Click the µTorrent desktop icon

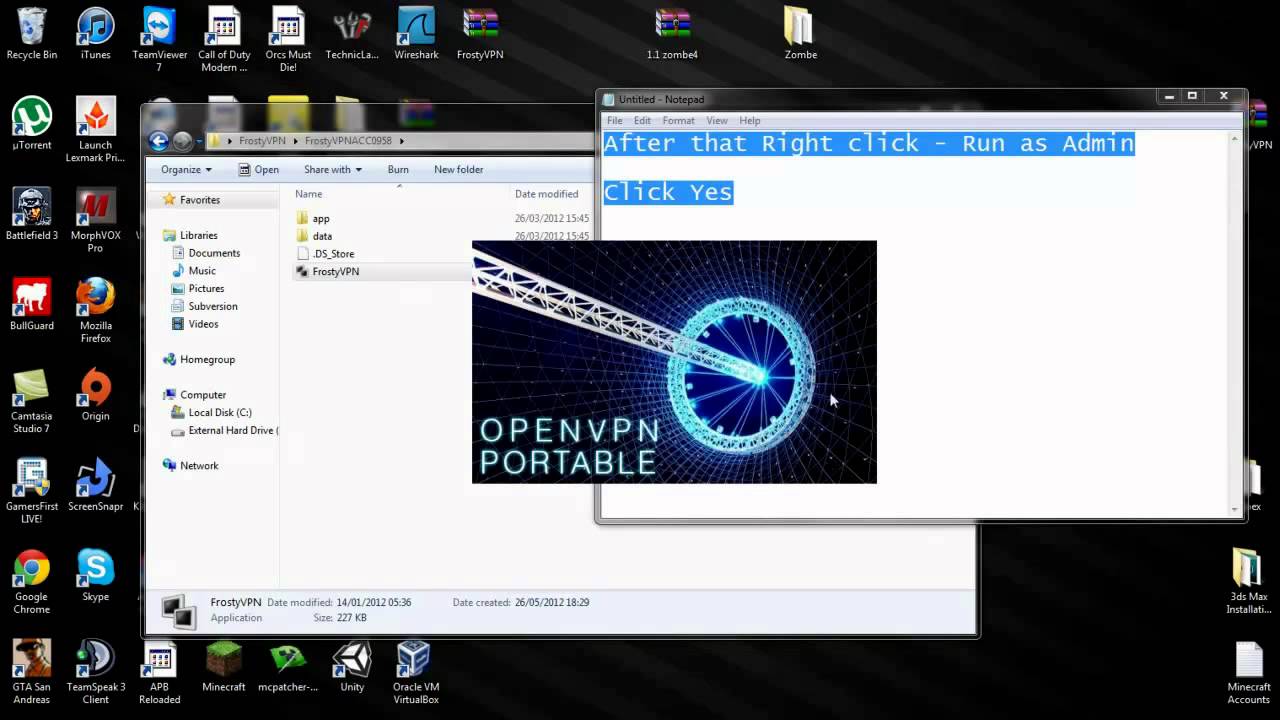pyautogui.click(x=32, y=124)
